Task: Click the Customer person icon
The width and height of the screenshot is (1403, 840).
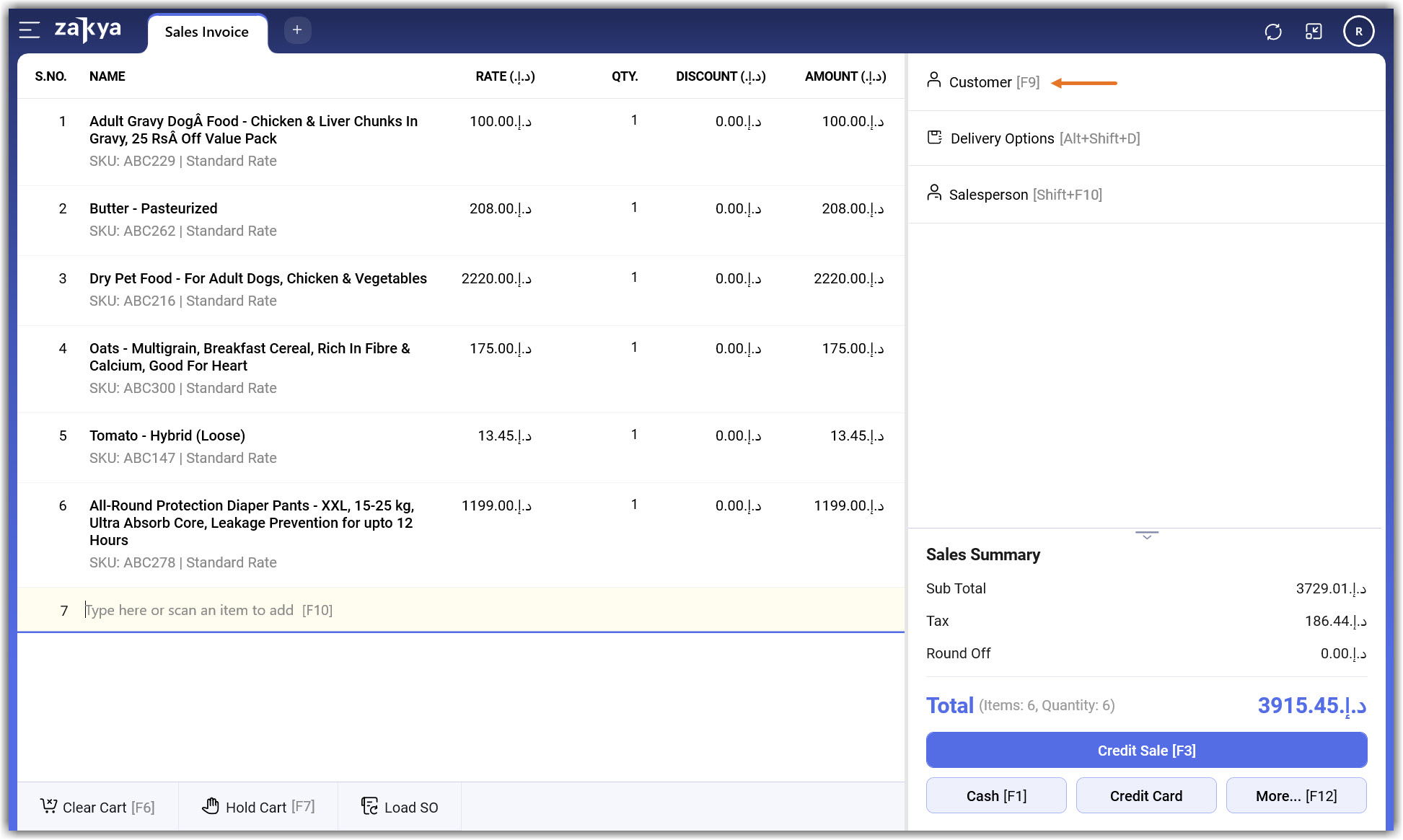Action: (933, 81)
